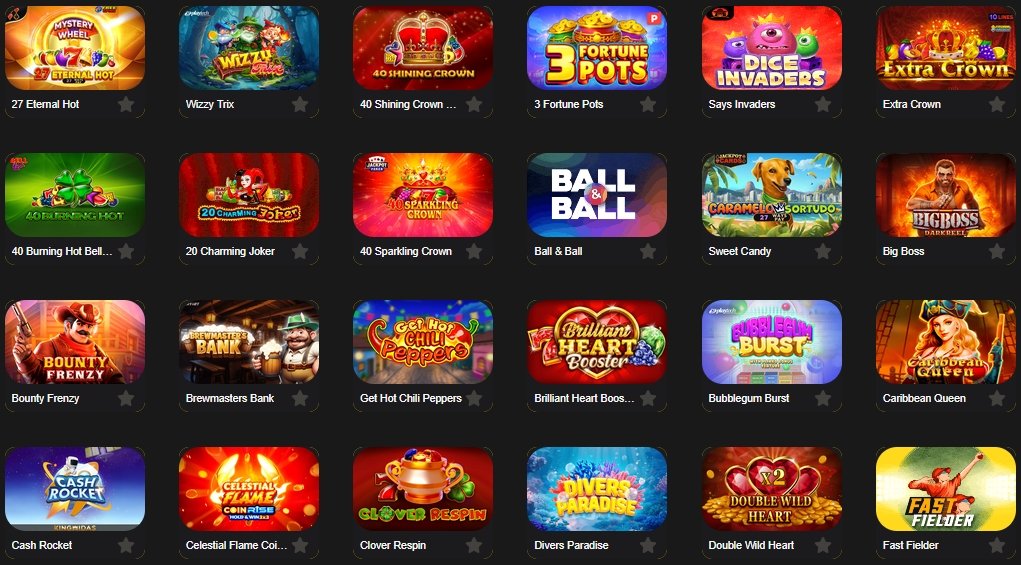
Task: Open the Clover Respin game thumbnail
Action: point(423,489)
